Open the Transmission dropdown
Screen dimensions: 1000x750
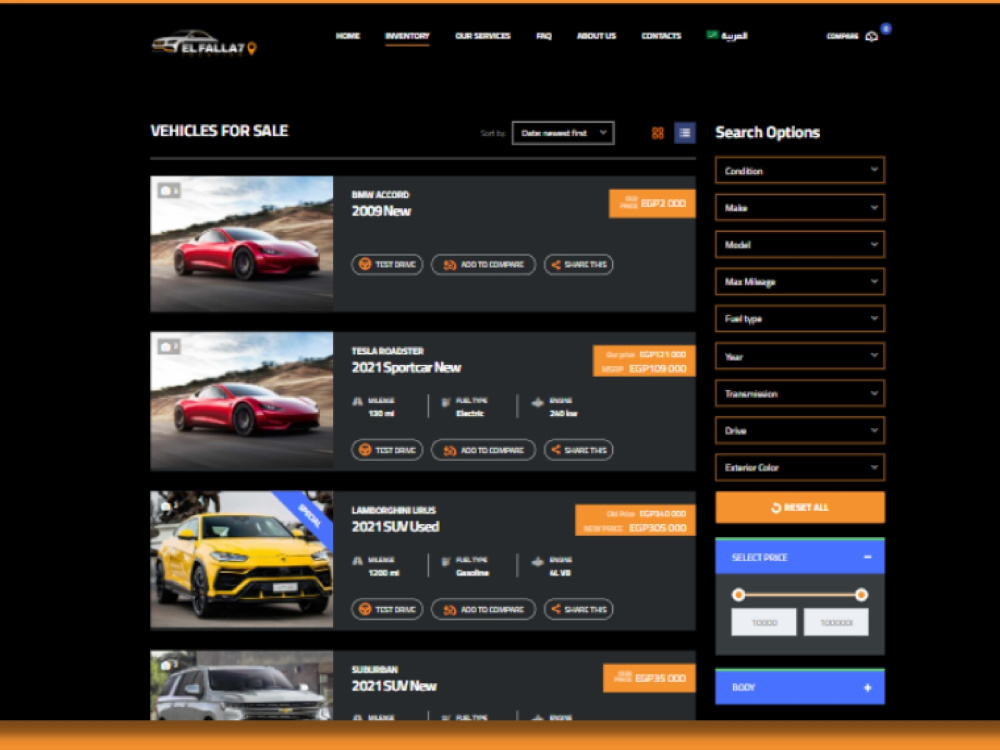point(800,393)
